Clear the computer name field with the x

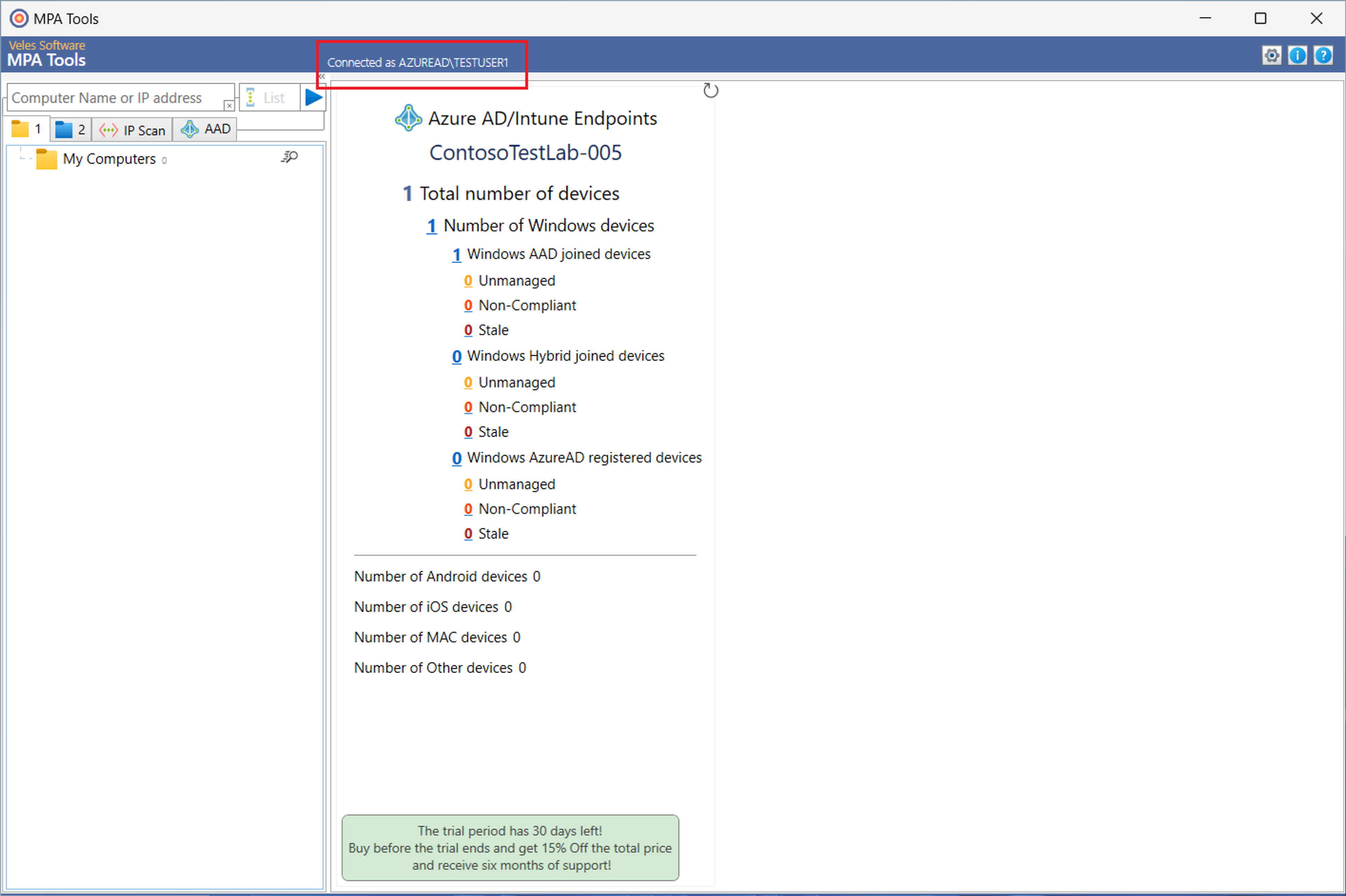click(x=229, y=106)
